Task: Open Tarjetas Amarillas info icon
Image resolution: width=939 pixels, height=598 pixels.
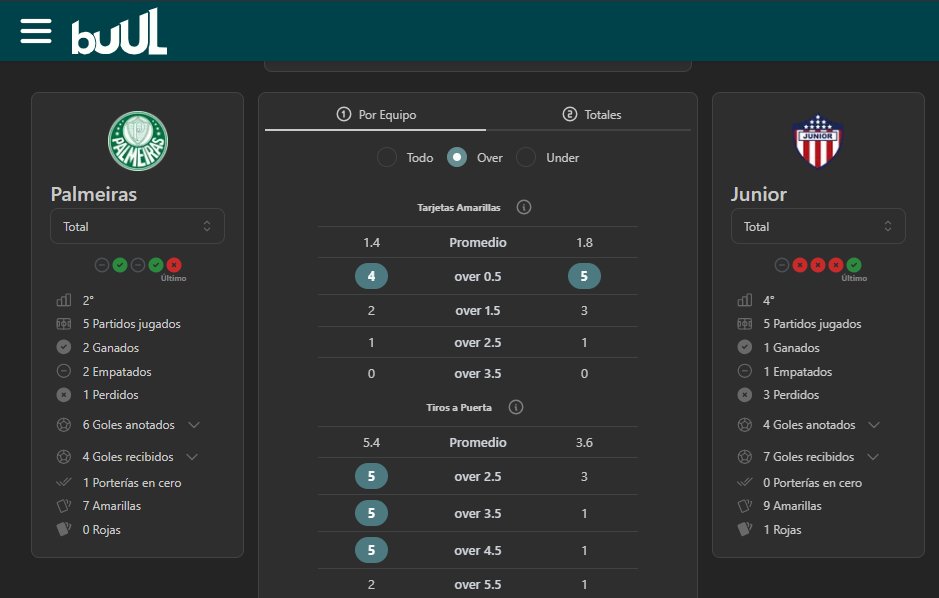Action: pos(524,207)
